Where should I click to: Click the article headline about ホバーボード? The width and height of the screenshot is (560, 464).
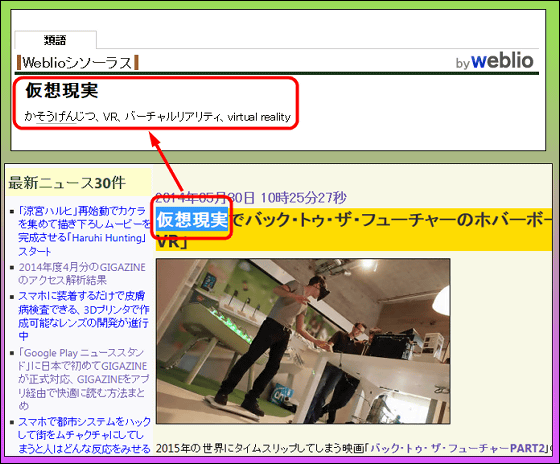354,229
